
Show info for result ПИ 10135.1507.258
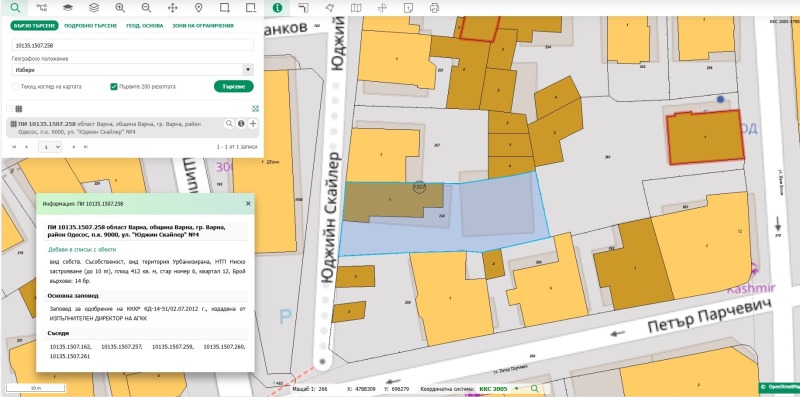pyautogui.click(x=241, y=123)
